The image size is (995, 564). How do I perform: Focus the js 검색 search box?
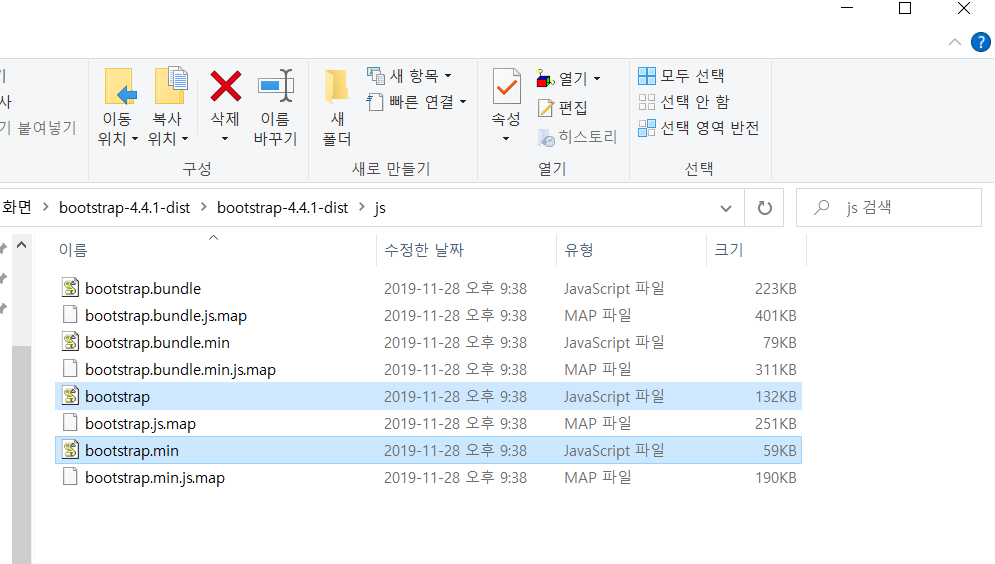(x=888, y=207)
